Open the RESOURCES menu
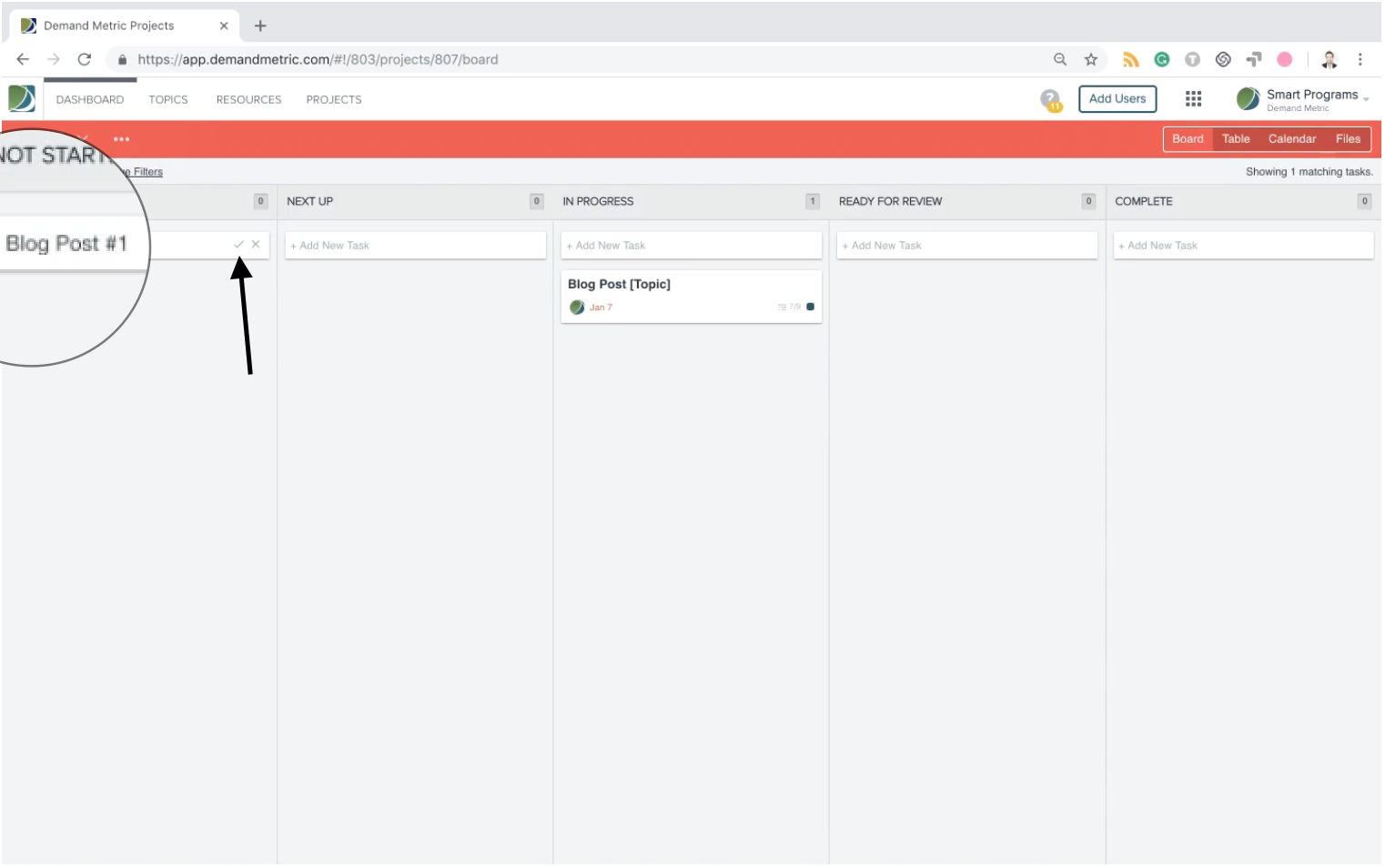 click(248, 100)
